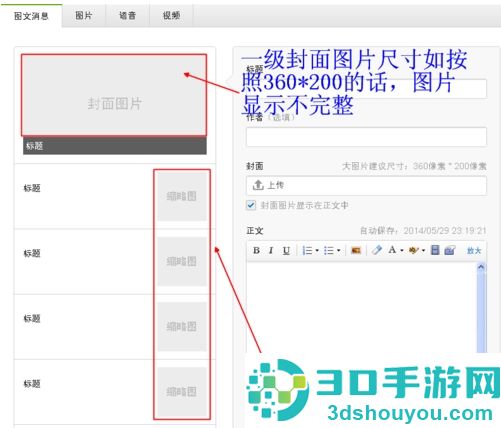Click the second sub-article 标题 text
The width and height of the screenshot is (501, 428).
pyautogui.click(x=32, y=253)
